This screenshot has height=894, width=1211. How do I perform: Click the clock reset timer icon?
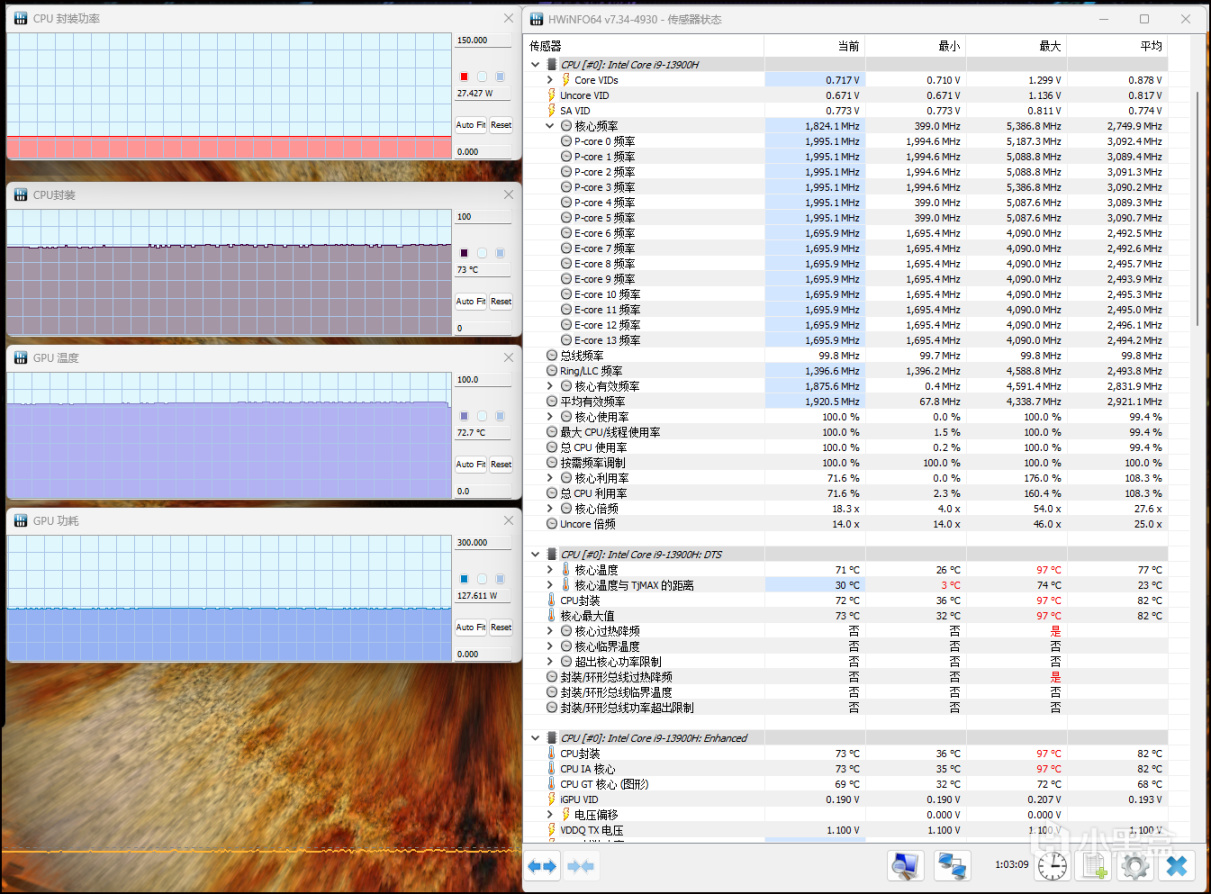coord(1051,866)
